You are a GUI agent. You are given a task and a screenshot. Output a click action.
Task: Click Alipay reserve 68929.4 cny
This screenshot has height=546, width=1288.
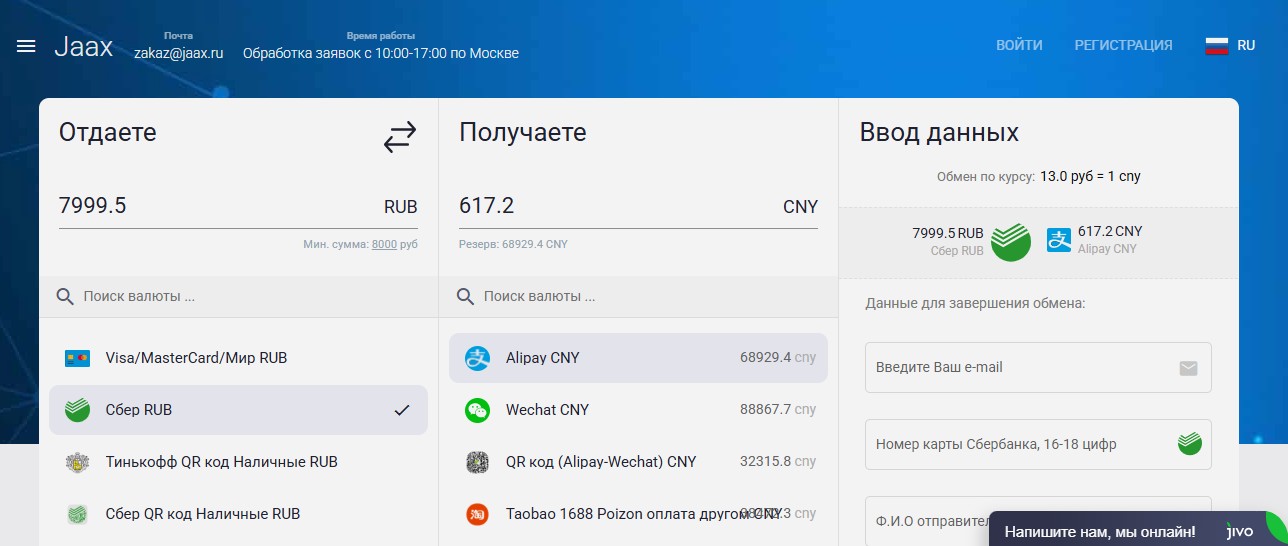[778, 358]
